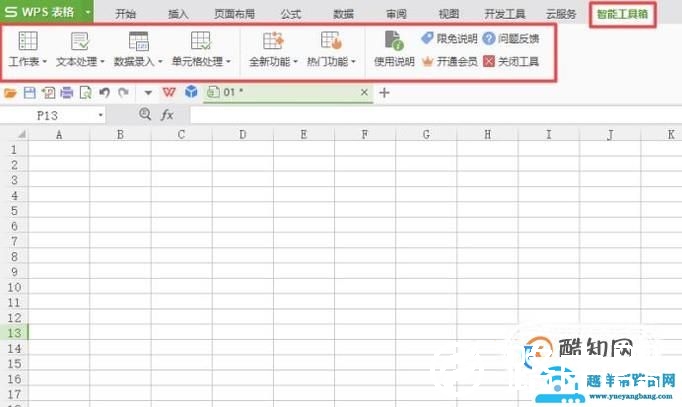Expand the 工作表 dropdown arrow
The width and height of the screenshot is (682, 407).
(44, 62)
